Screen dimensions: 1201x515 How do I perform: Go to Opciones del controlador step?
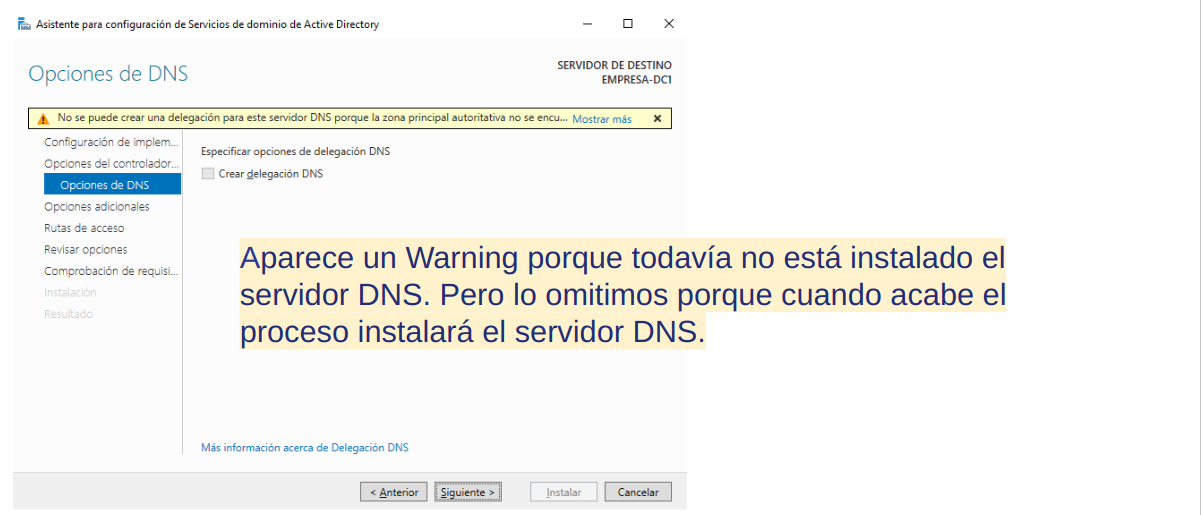click(x=111, y=163)
